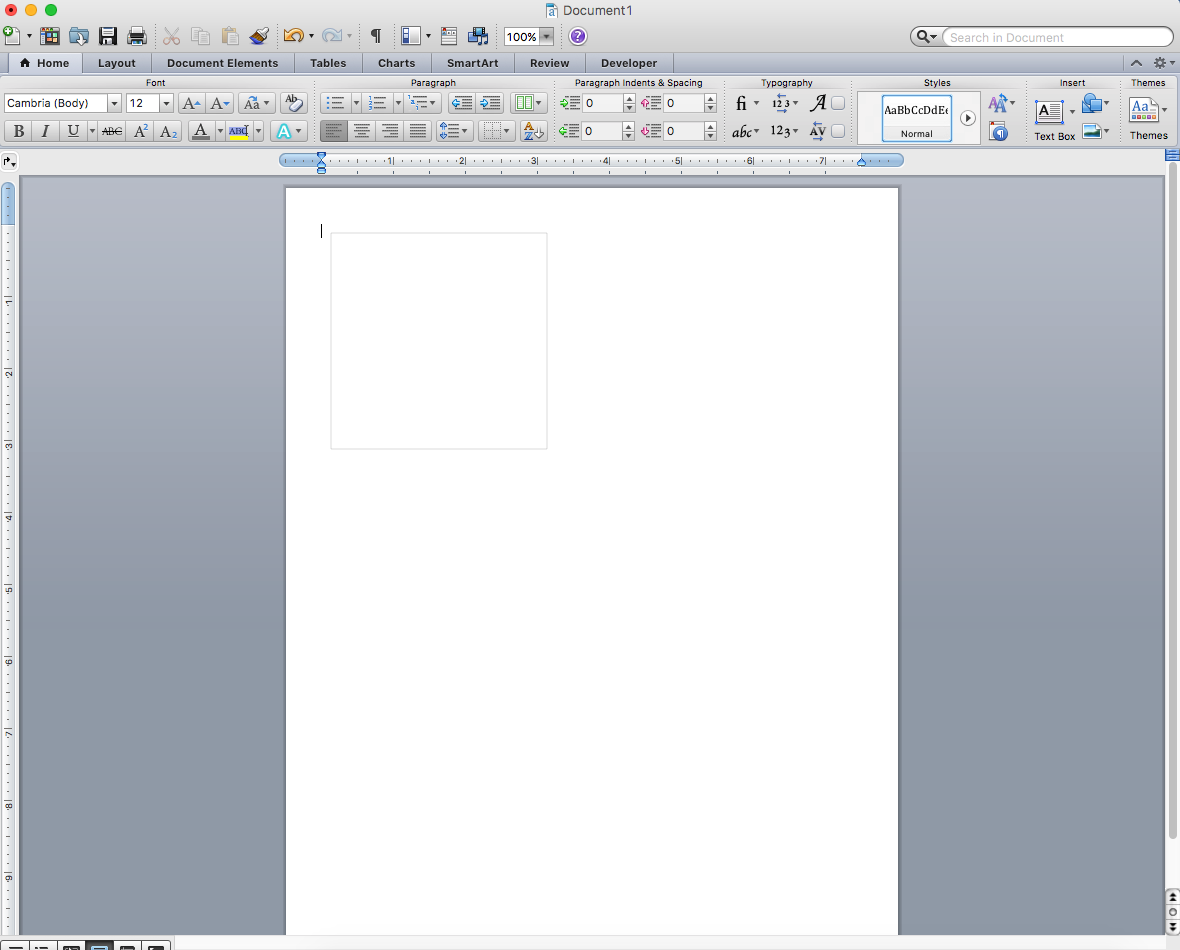Screen dimensions: 1180x950
Task: Apply Superscript formatting
Action: tap(140, 132)
